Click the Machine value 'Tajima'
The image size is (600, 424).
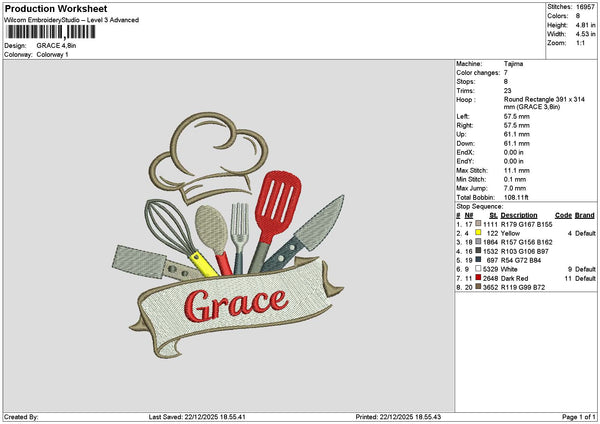pyautogui.click(x=513, y=64)
